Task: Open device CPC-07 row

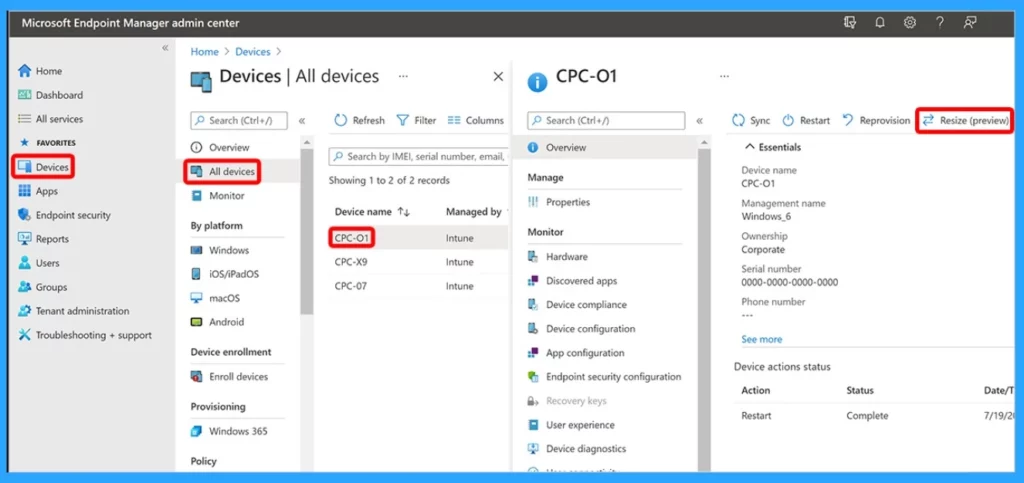Action: 418,287
